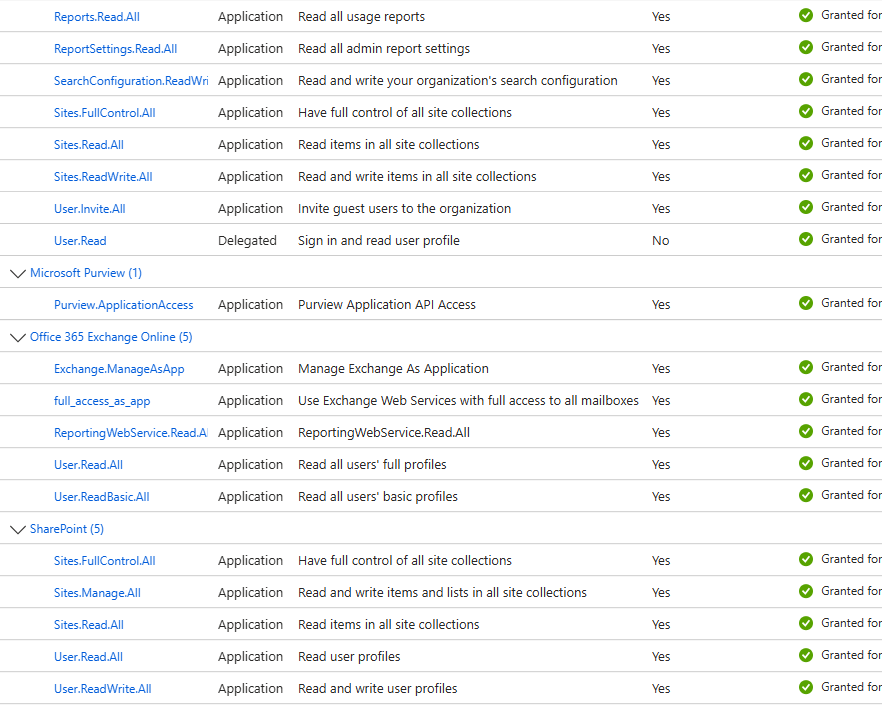The image size is (882, 705).
Task: Open User.Invite.All permission
Action: tap(89, 209)
